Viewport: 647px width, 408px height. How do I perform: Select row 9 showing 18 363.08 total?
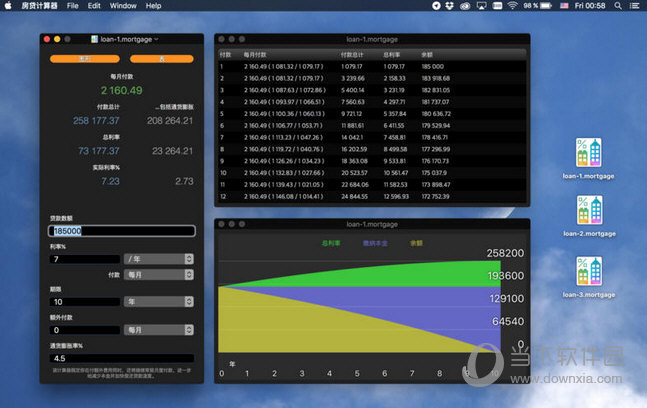(372, 161)
